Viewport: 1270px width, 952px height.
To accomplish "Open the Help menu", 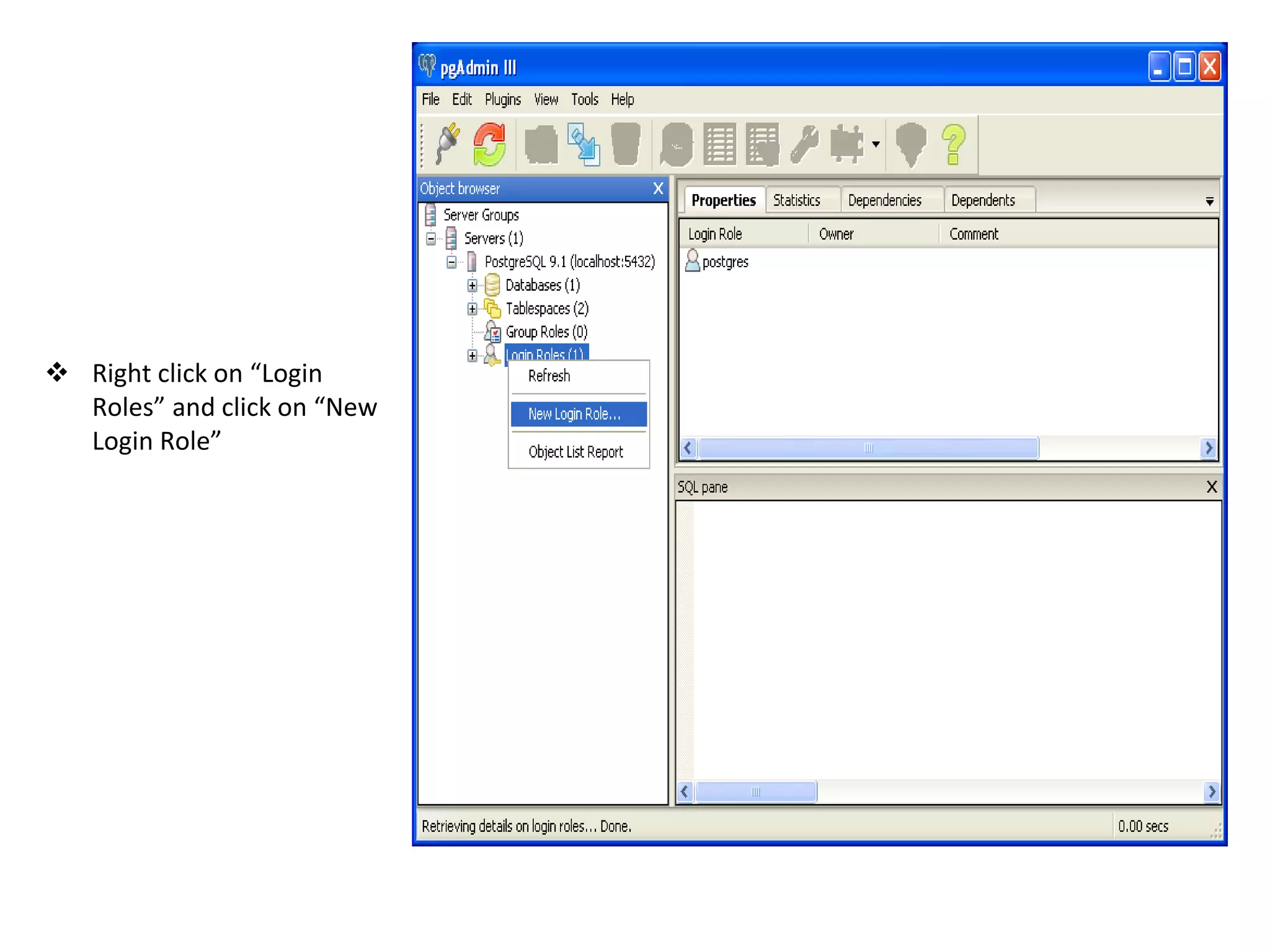I will pyautogui.click(x=623, y=100).
